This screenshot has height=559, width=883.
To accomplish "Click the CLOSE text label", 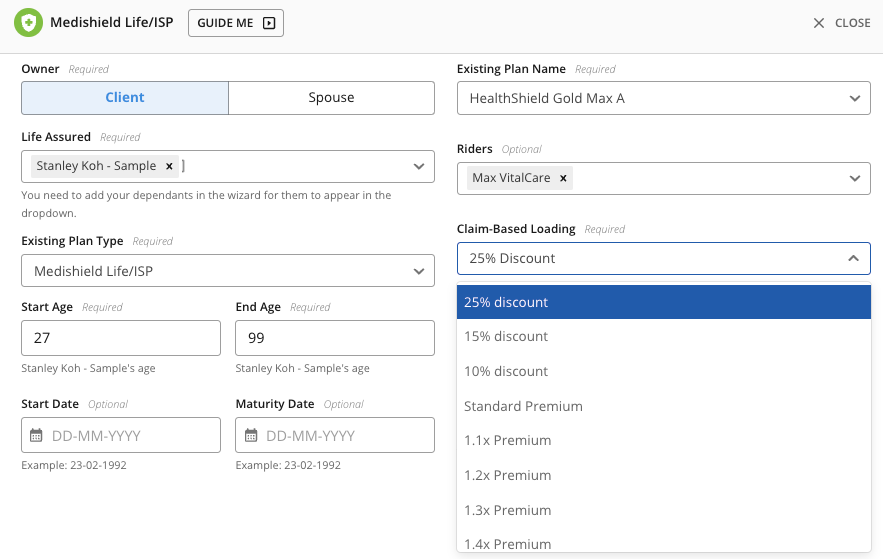I will [853, 23].
